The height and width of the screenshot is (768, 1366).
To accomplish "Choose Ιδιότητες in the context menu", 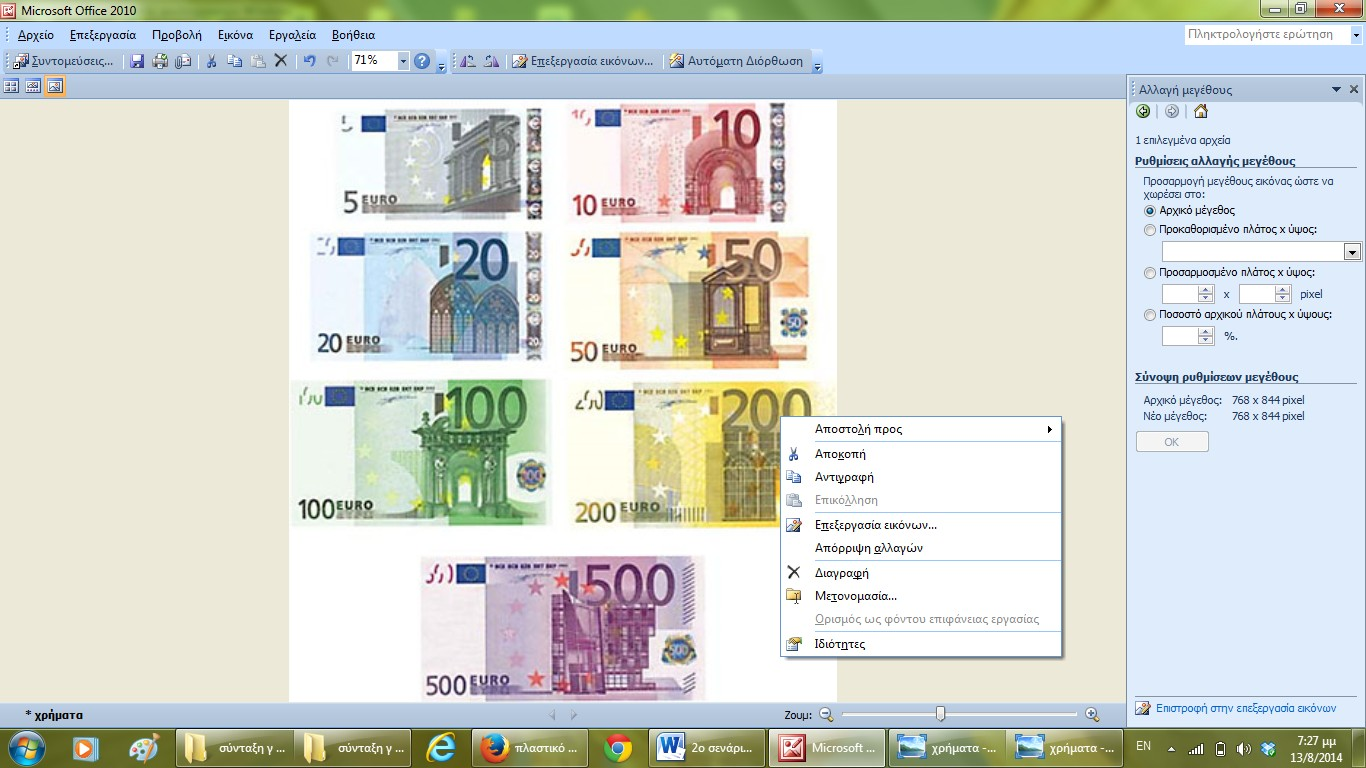I will point(921,644).
